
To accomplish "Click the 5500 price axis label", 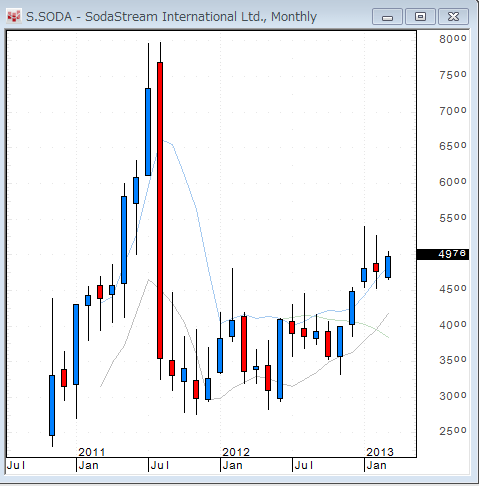I will tap(453, 218).
